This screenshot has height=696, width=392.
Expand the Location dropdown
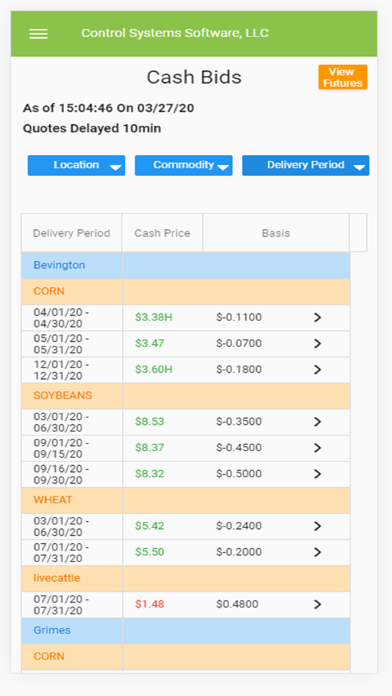pos(76,165)
